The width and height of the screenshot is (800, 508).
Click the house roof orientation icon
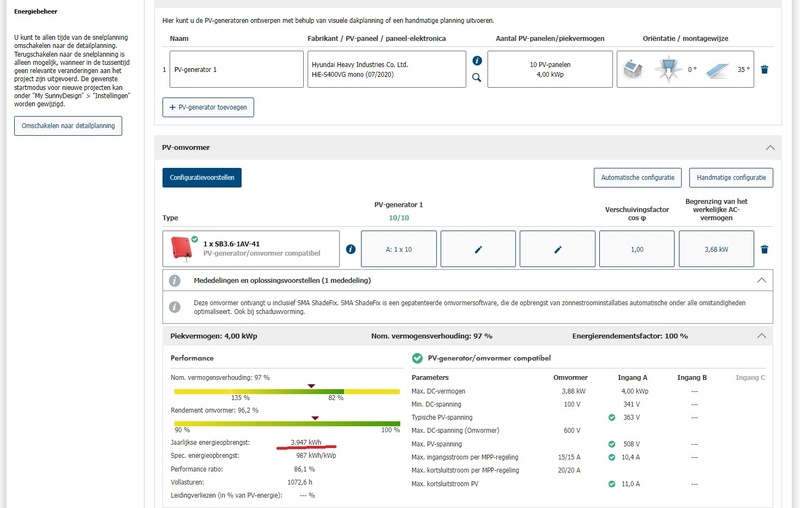[x=633, y=69]
